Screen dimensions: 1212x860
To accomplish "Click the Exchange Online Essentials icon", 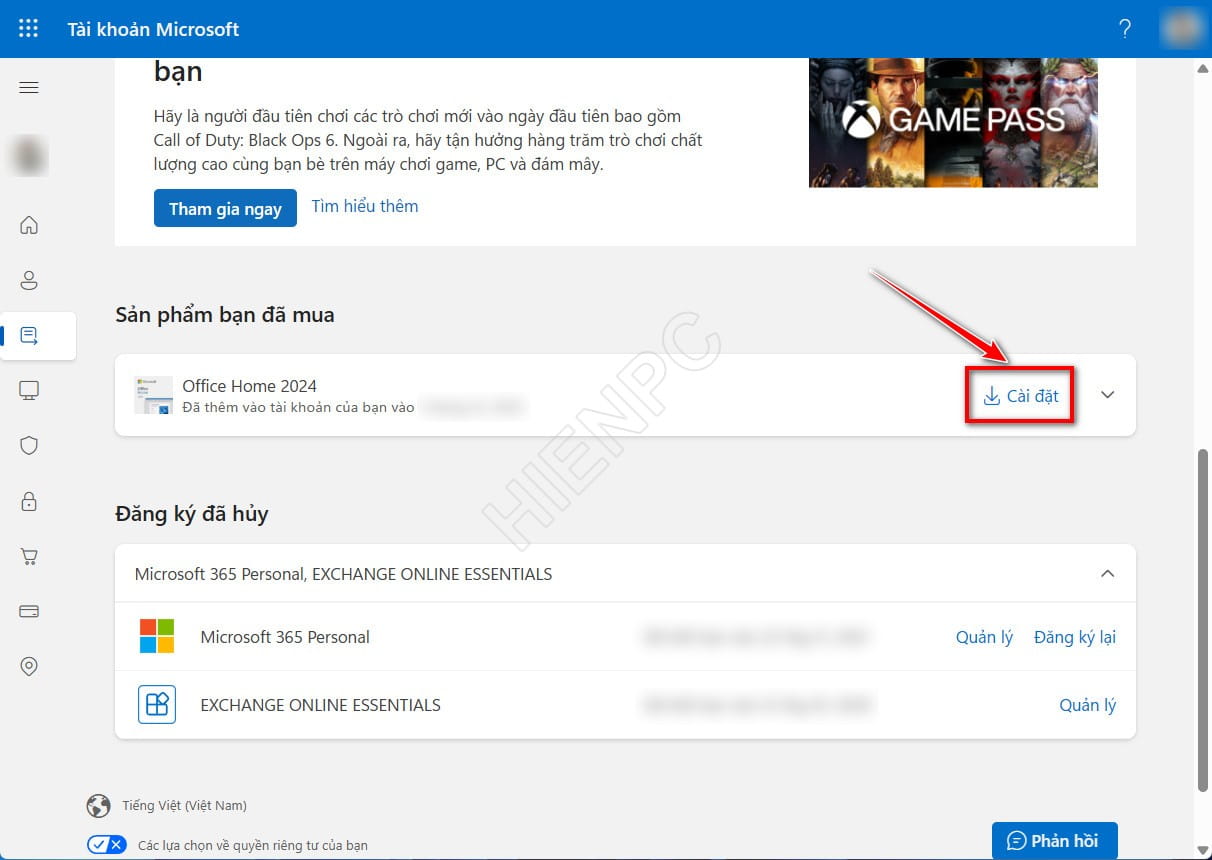I will click(157, 704).
